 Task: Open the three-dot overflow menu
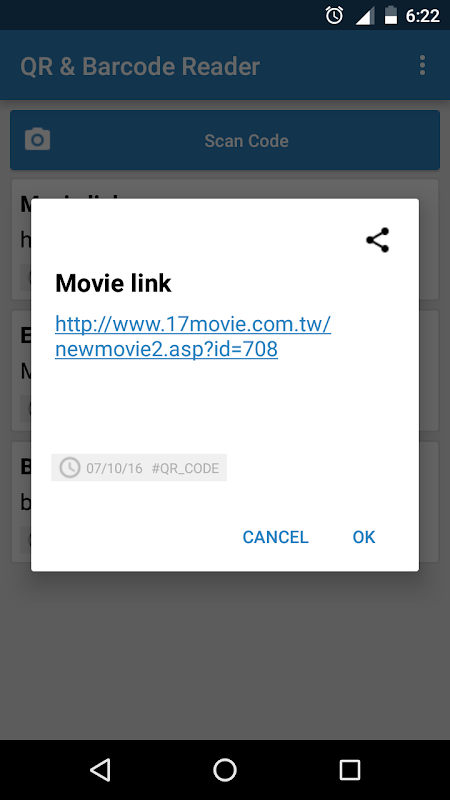pyautogui.click(x=422, y=66)
